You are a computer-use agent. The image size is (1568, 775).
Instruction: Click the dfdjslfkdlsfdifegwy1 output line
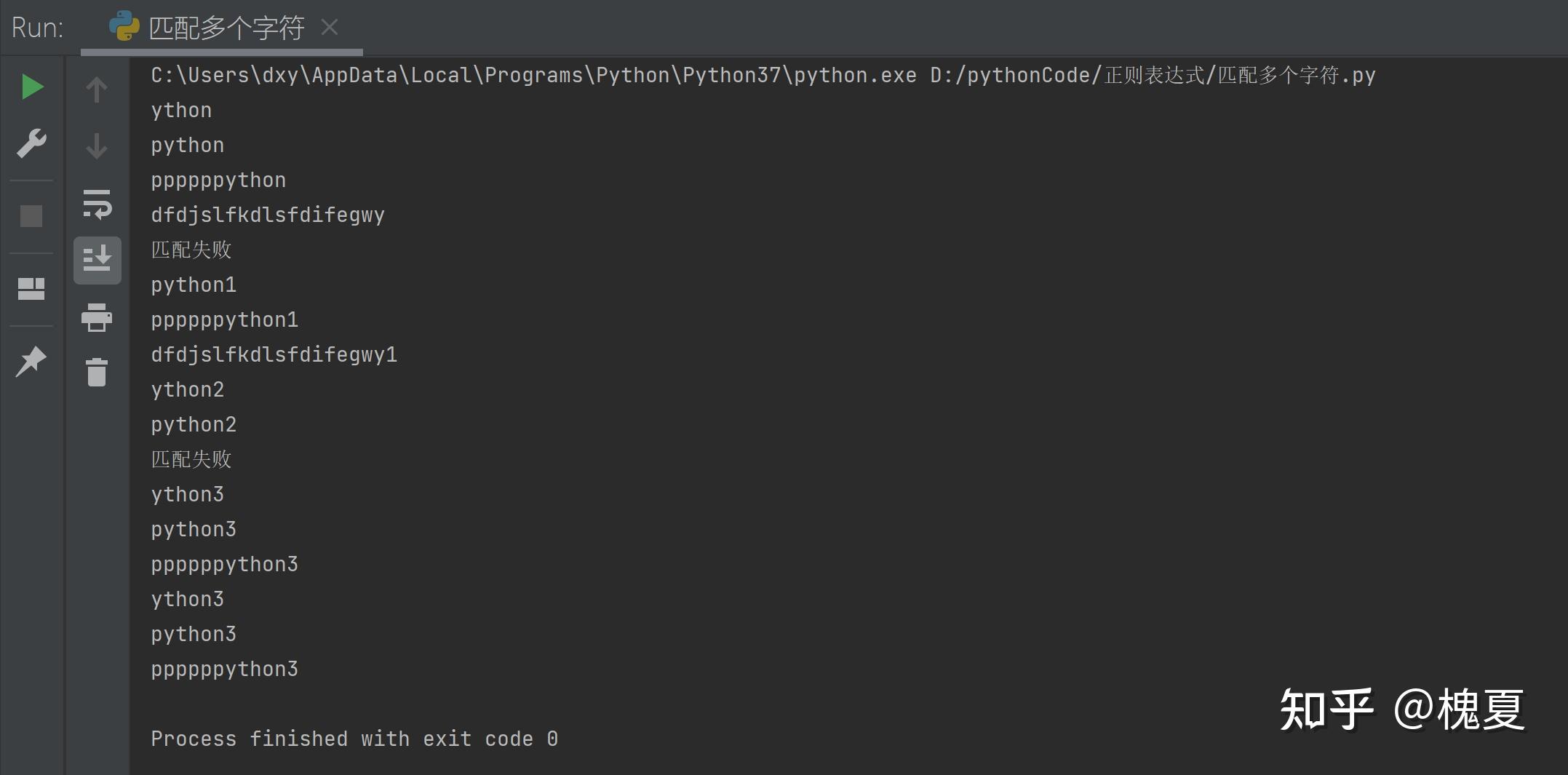pos(274,355)
